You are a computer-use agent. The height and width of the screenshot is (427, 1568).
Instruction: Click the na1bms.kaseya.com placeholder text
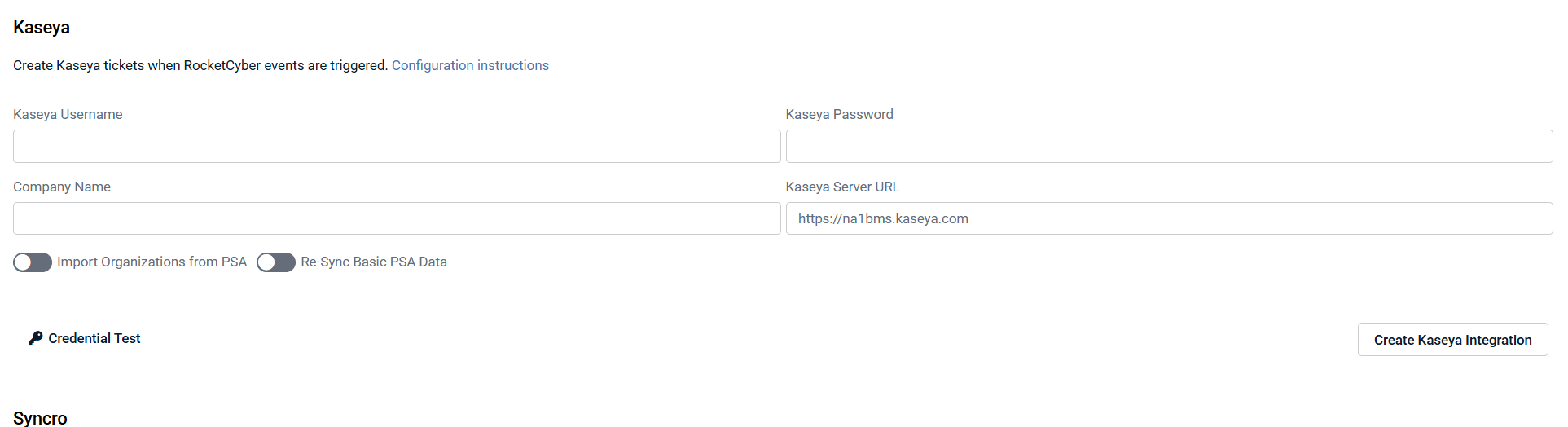883,218
